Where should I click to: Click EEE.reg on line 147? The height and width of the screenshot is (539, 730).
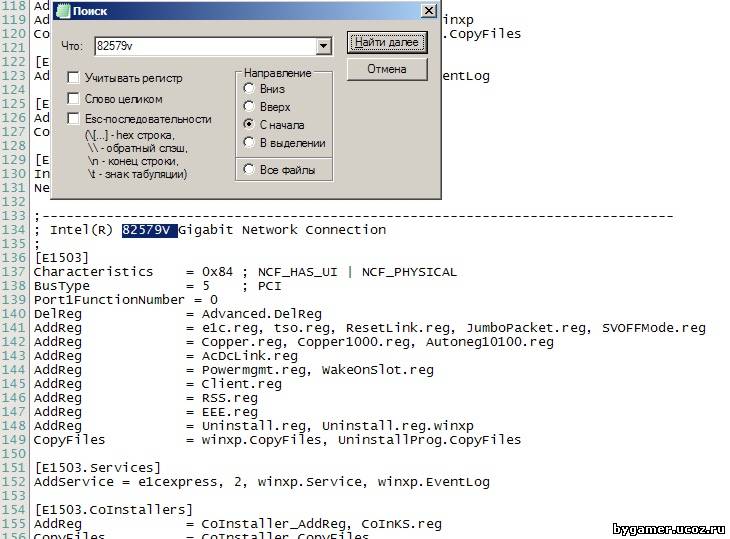click(230, 411)
